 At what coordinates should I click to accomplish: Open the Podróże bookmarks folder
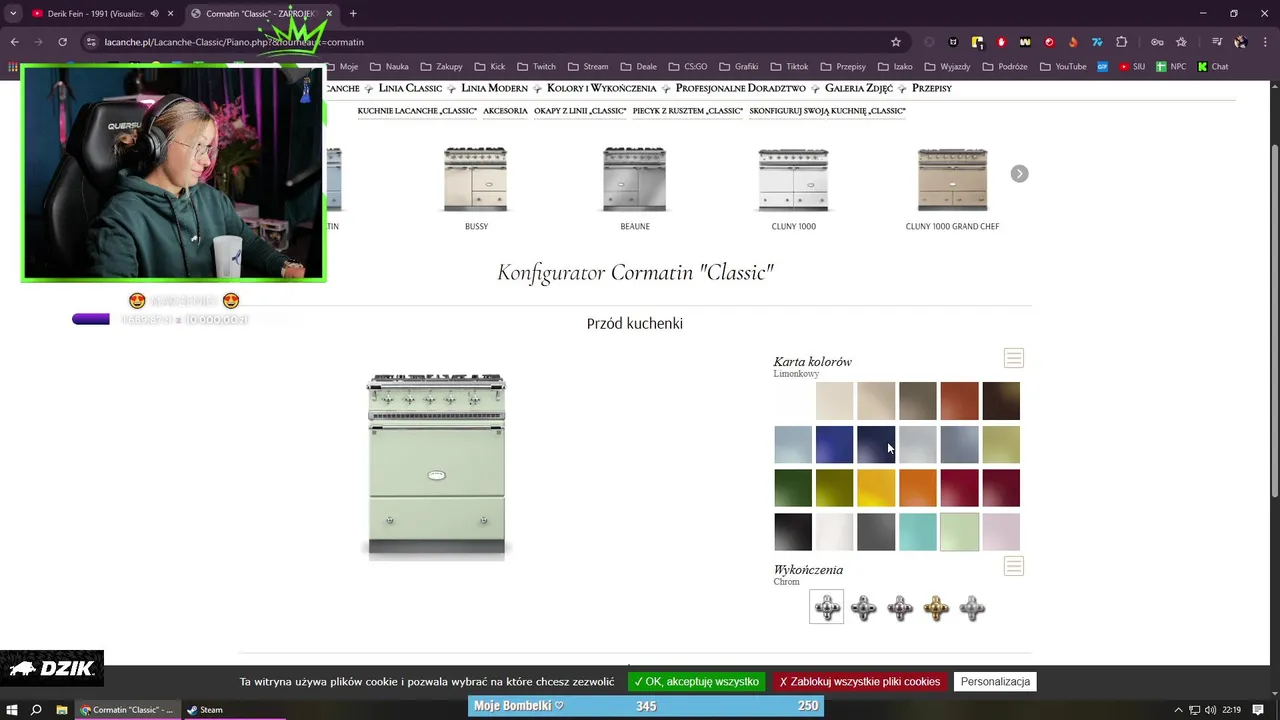tap(1005, 67)
